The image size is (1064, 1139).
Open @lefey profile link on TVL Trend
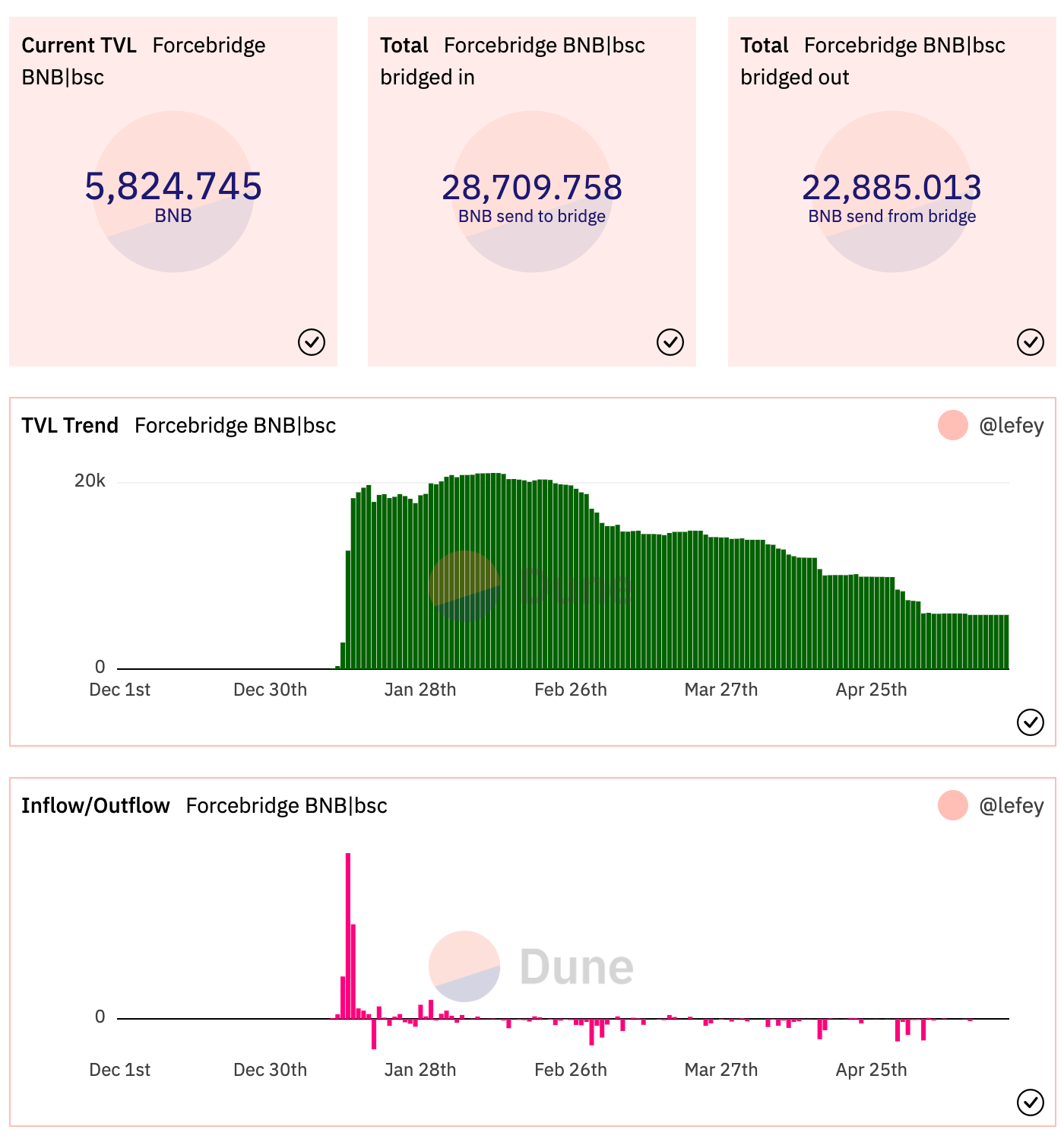[x=1011, y=425]
